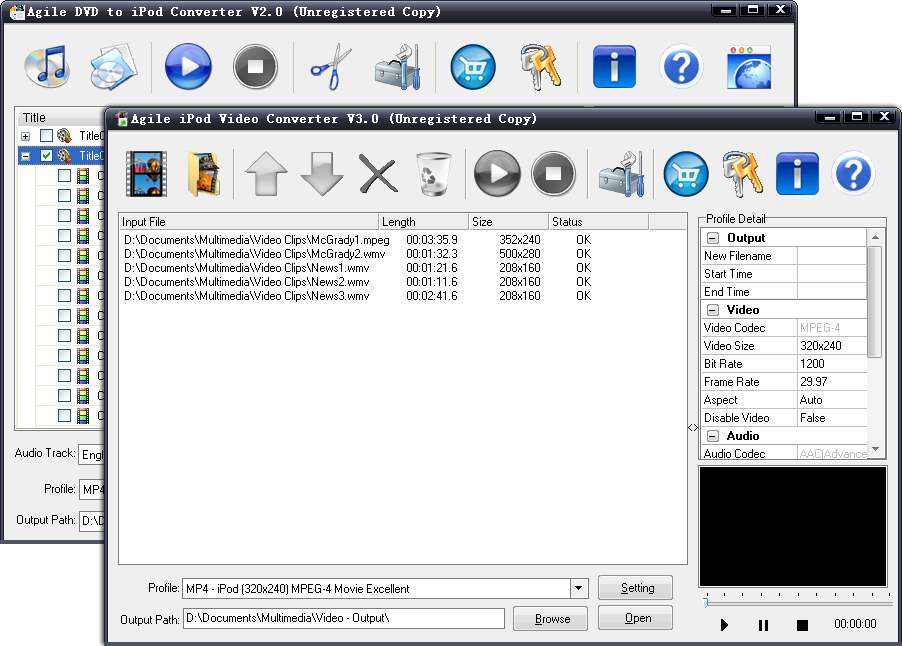Screen dimensions: 902x646
Task: Click the Output Path input field
Action: pyautogui.click(x=344, y=618)
